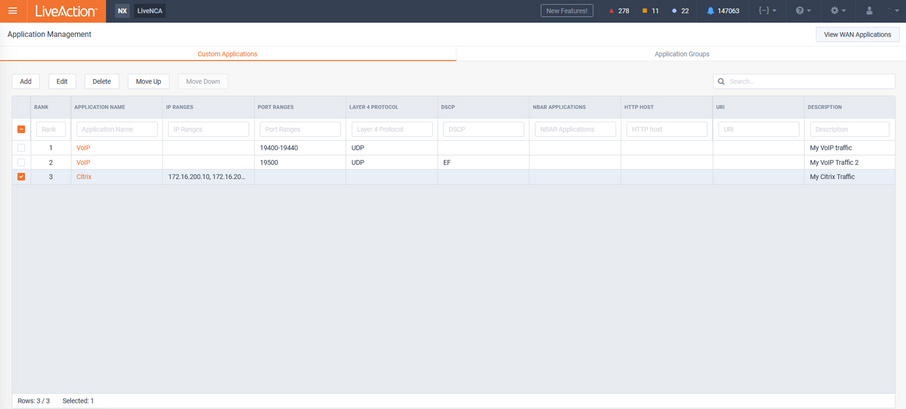Open the hamburger navigation menu
This screenshot has height=409, width=906.
(x=13, y=11)
